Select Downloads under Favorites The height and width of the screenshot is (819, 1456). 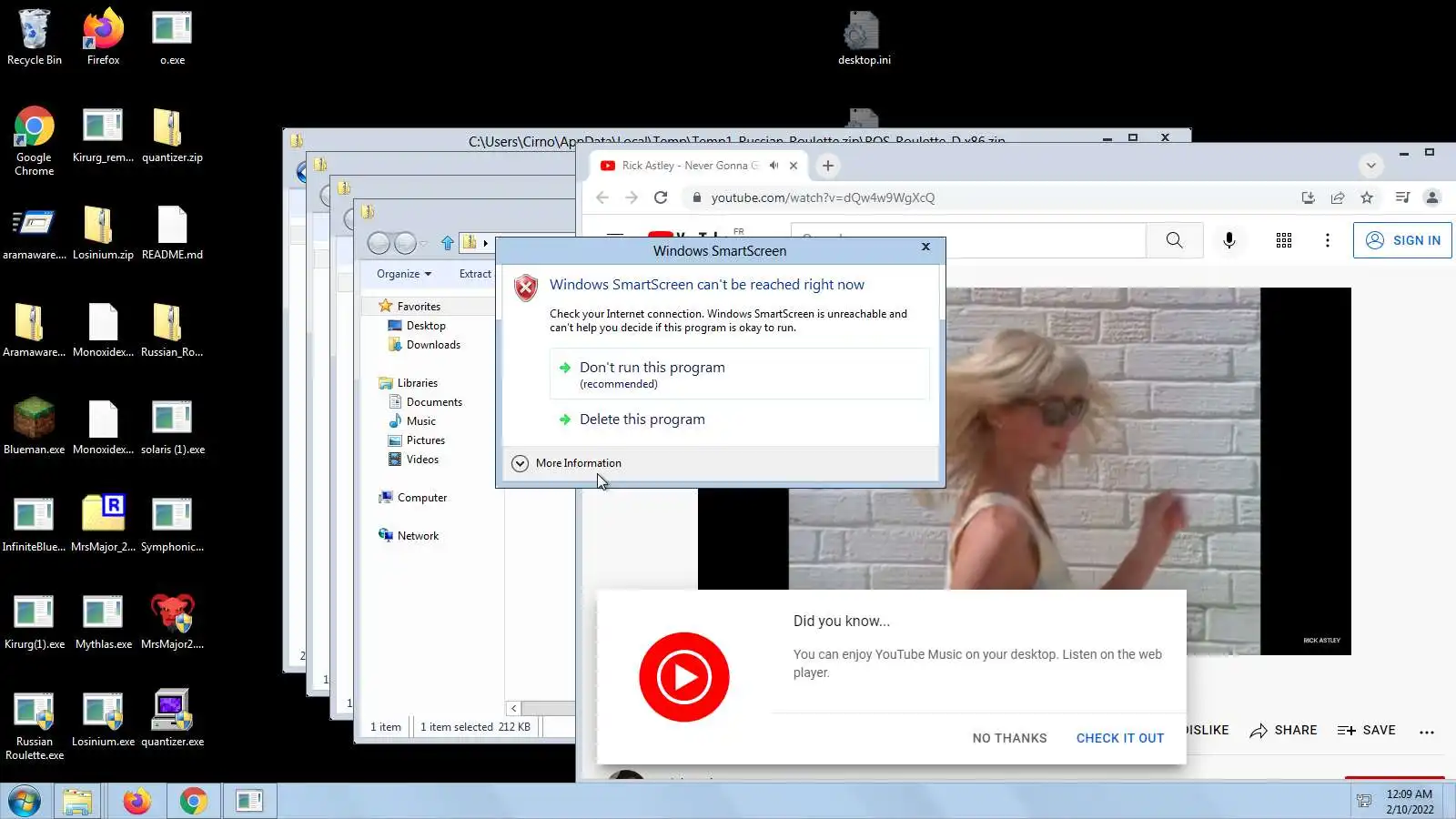[x=433, y=345]
